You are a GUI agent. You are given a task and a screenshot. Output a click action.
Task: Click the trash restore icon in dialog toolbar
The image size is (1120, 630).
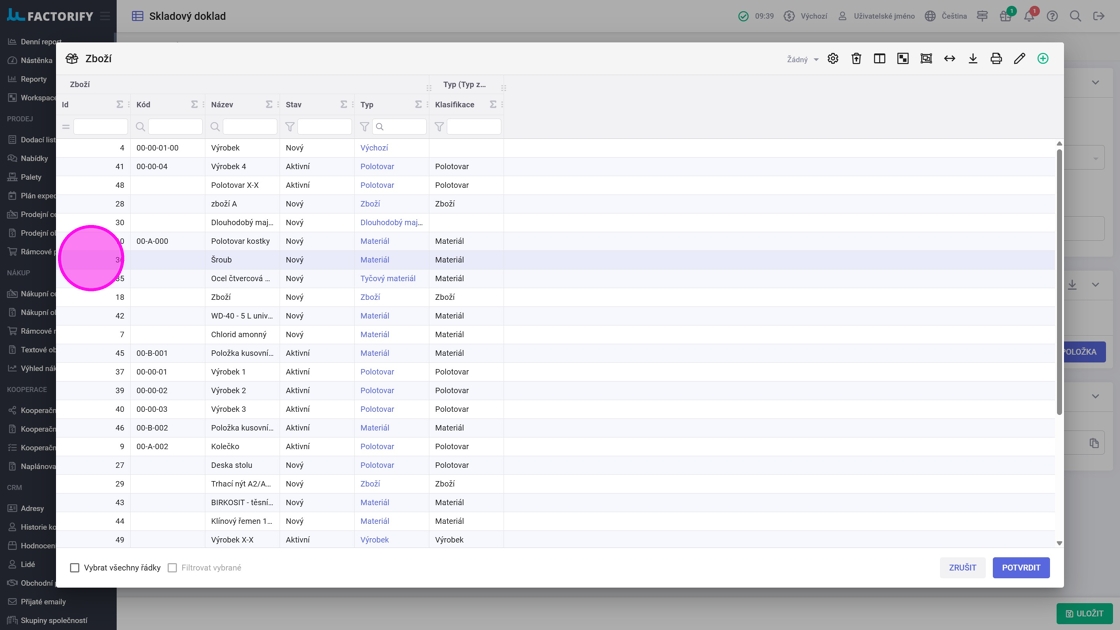tap(856, 59)
